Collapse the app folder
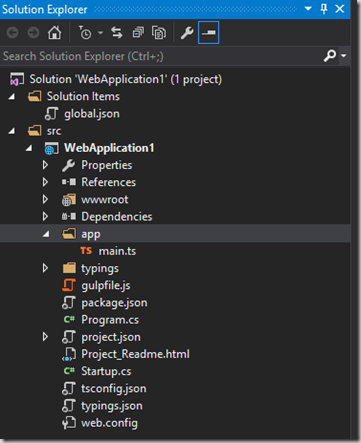Viewport: 361px width, 443px height. tap(46, 234)
